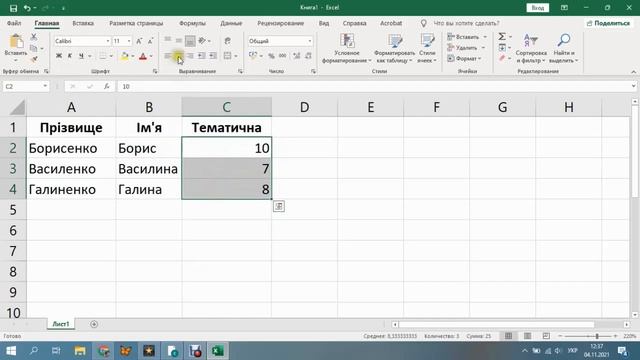Apply the red font color A
The image size is (640, 360).
142,56
